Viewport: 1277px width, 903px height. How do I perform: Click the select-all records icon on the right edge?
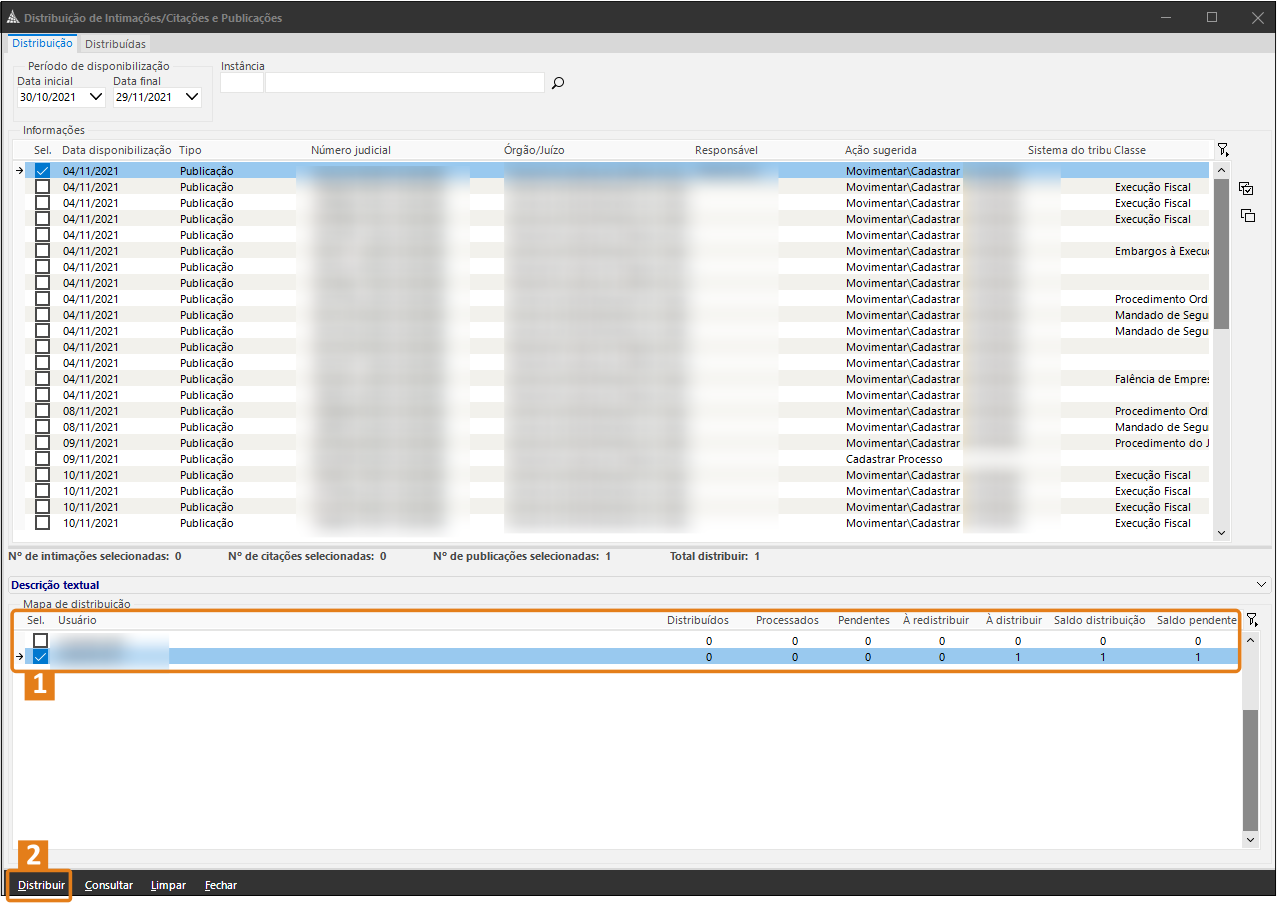[1245, 188]
